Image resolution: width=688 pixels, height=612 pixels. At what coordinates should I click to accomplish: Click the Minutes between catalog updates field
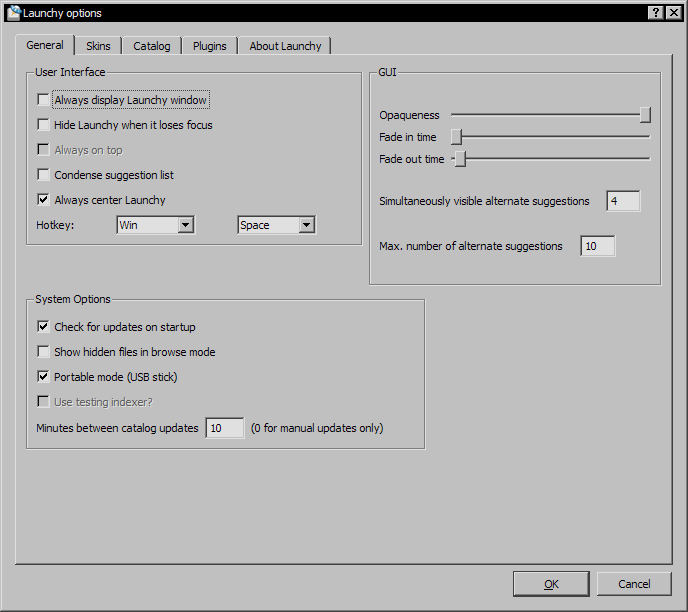tap(224, 428)
